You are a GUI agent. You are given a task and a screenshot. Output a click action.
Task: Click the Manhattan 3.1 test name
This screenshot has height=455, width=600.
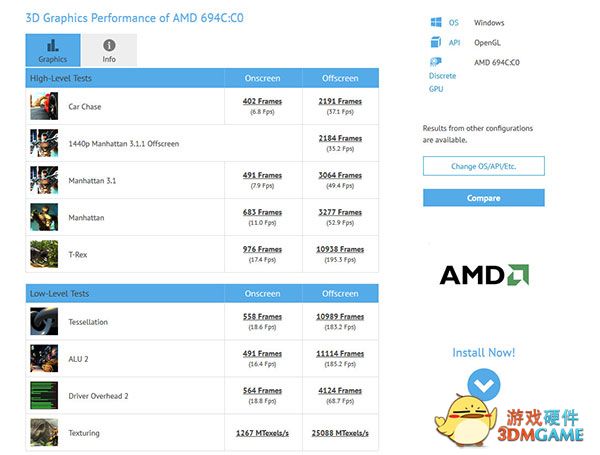point(92,181)
